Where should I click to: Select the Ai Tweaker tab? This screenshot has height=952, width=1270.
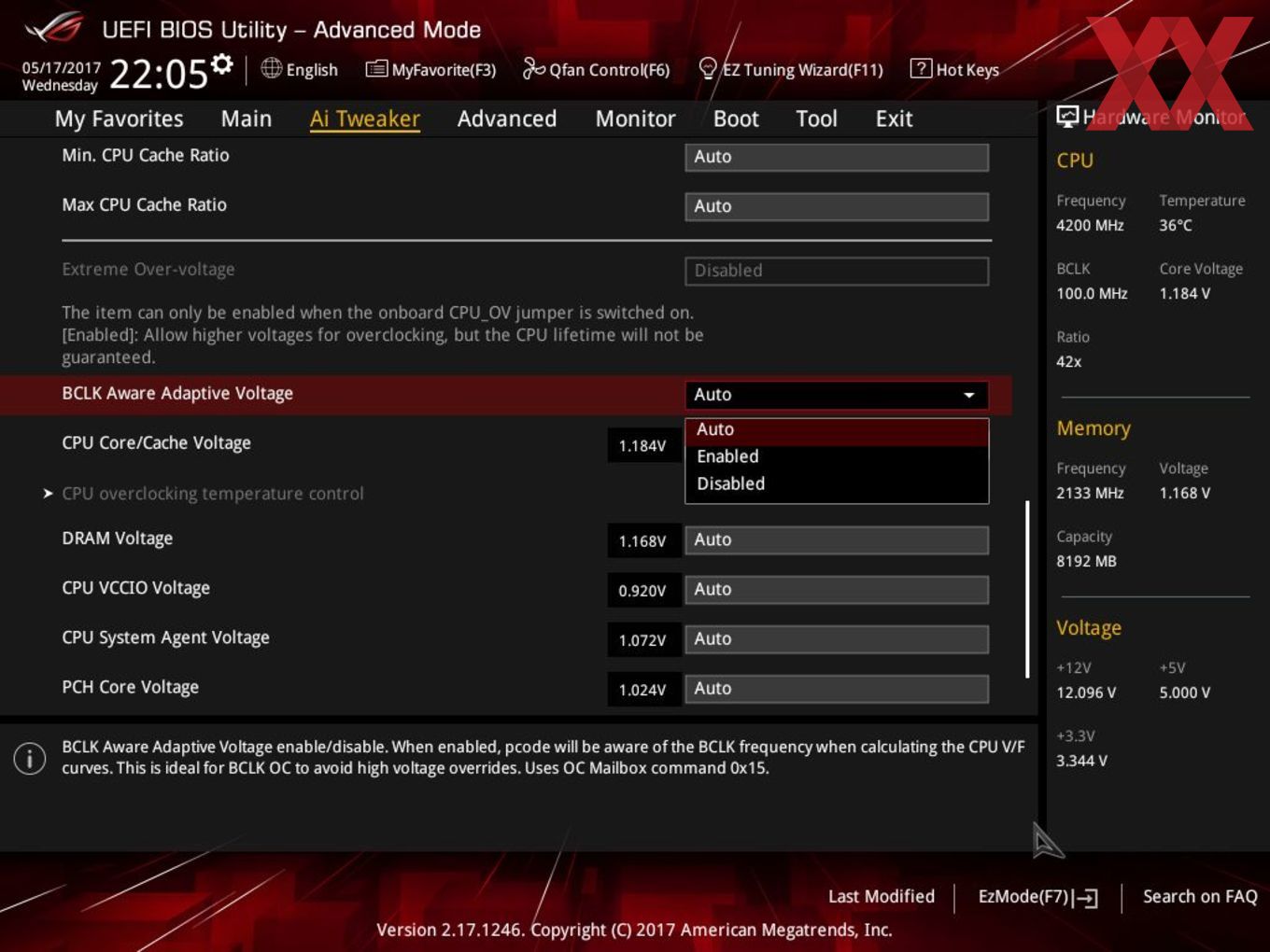point(365,119)
